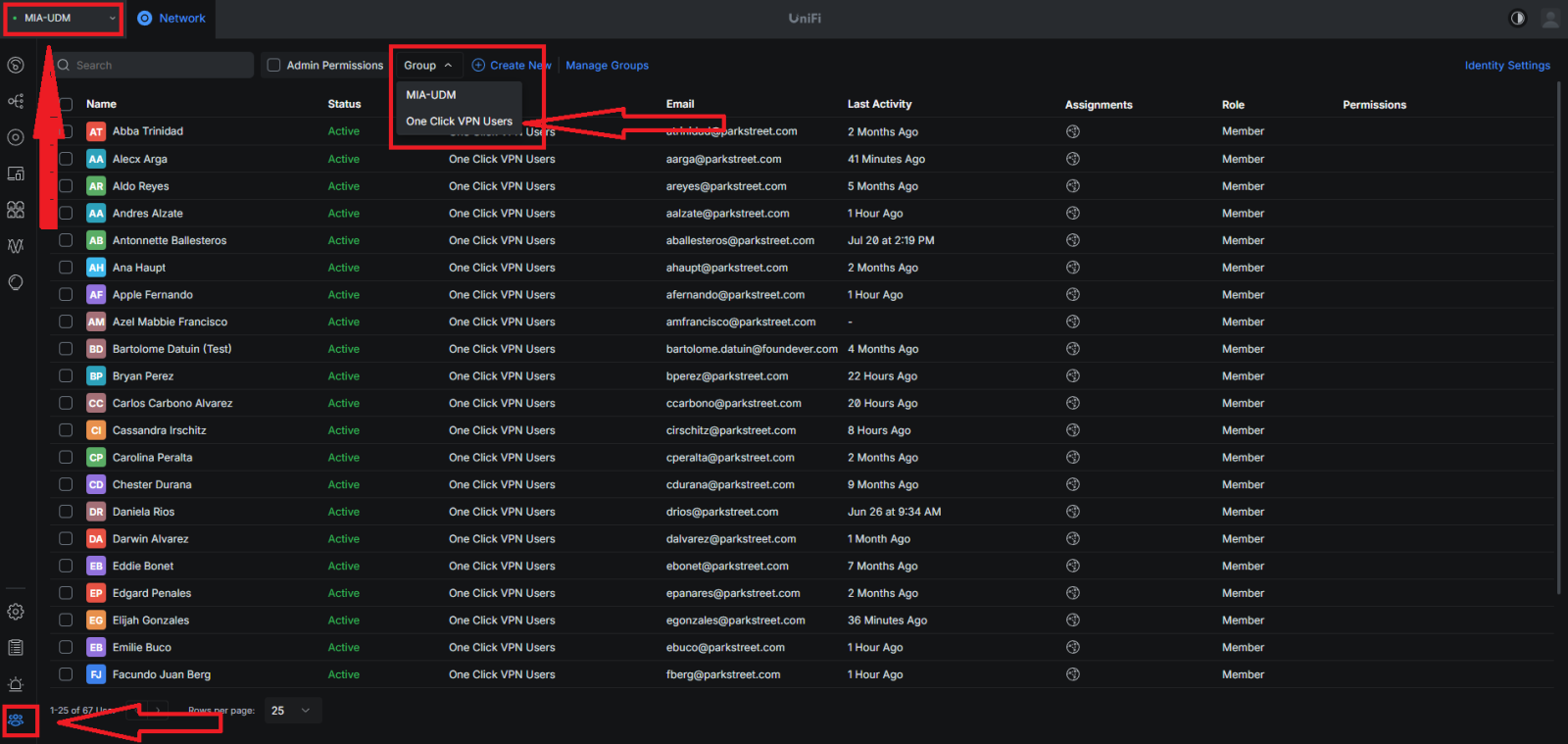Open the user profile avatar icon
This screenshot has height=744, width=1568.
point(1550,18)
